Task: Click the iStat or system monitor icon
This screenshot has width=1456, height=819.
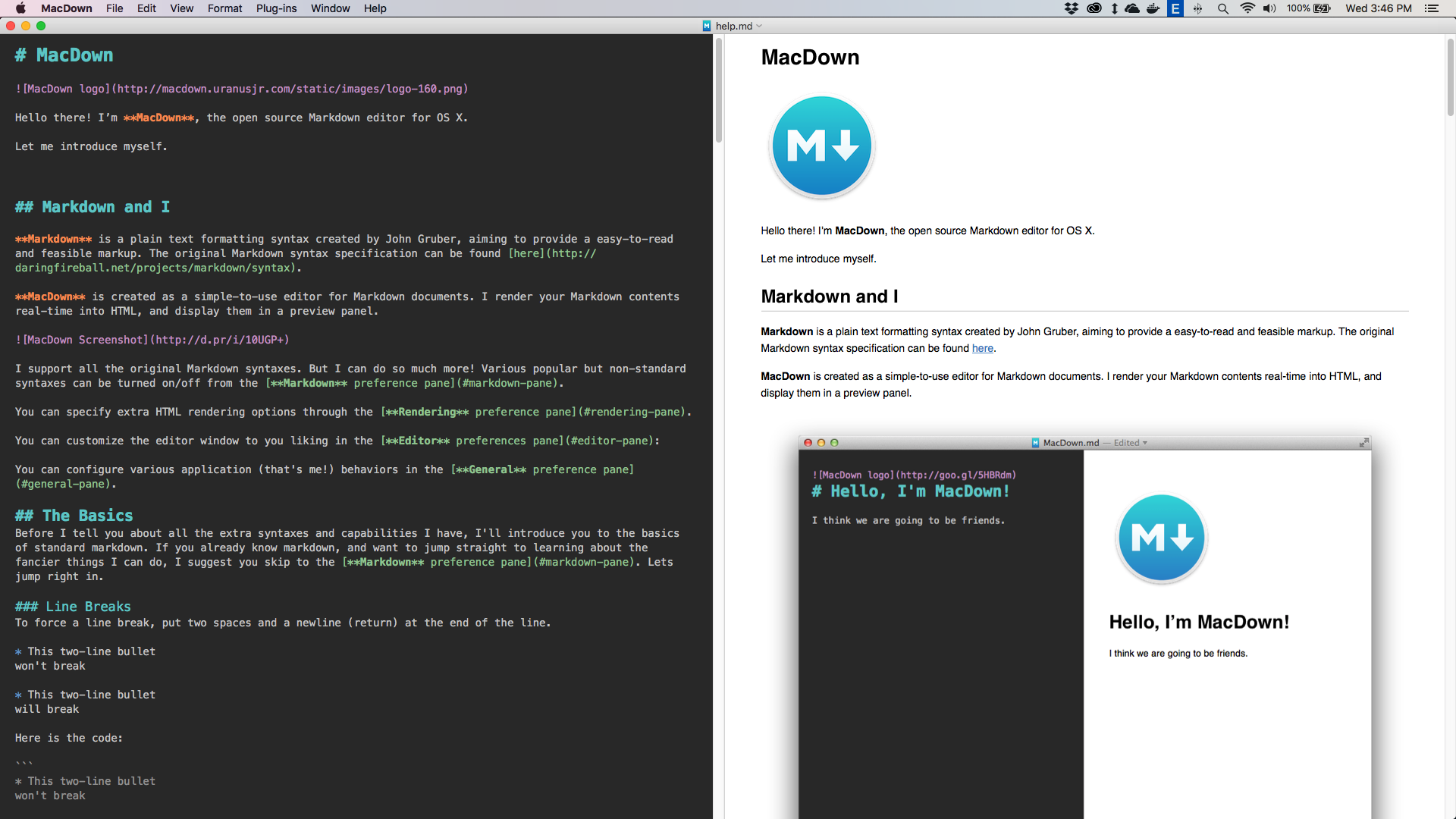Action: [1113, 9]
